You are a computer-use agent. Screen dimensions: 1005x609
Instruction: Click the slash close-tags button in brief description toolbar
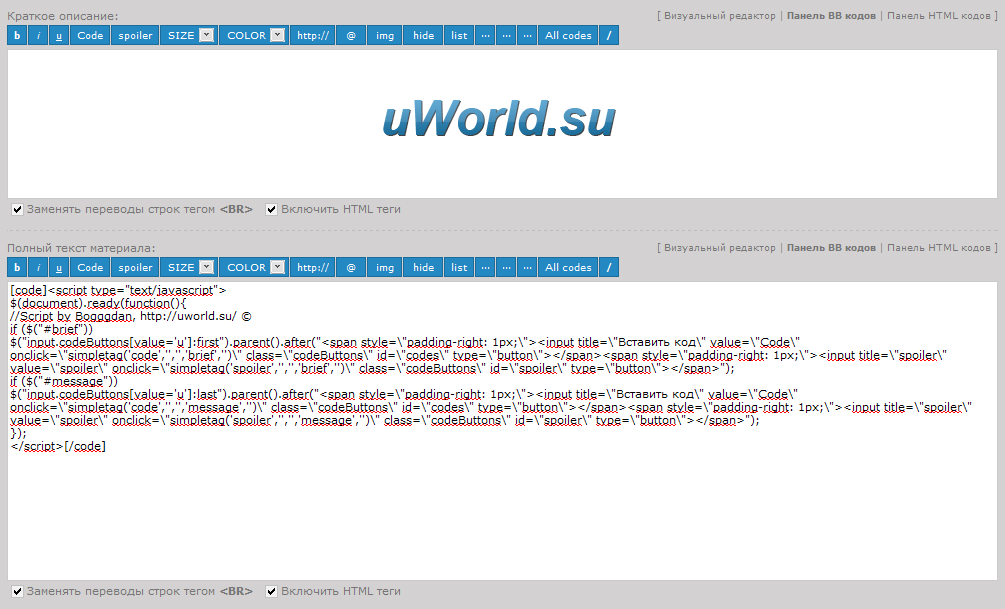tap(609, 35)
